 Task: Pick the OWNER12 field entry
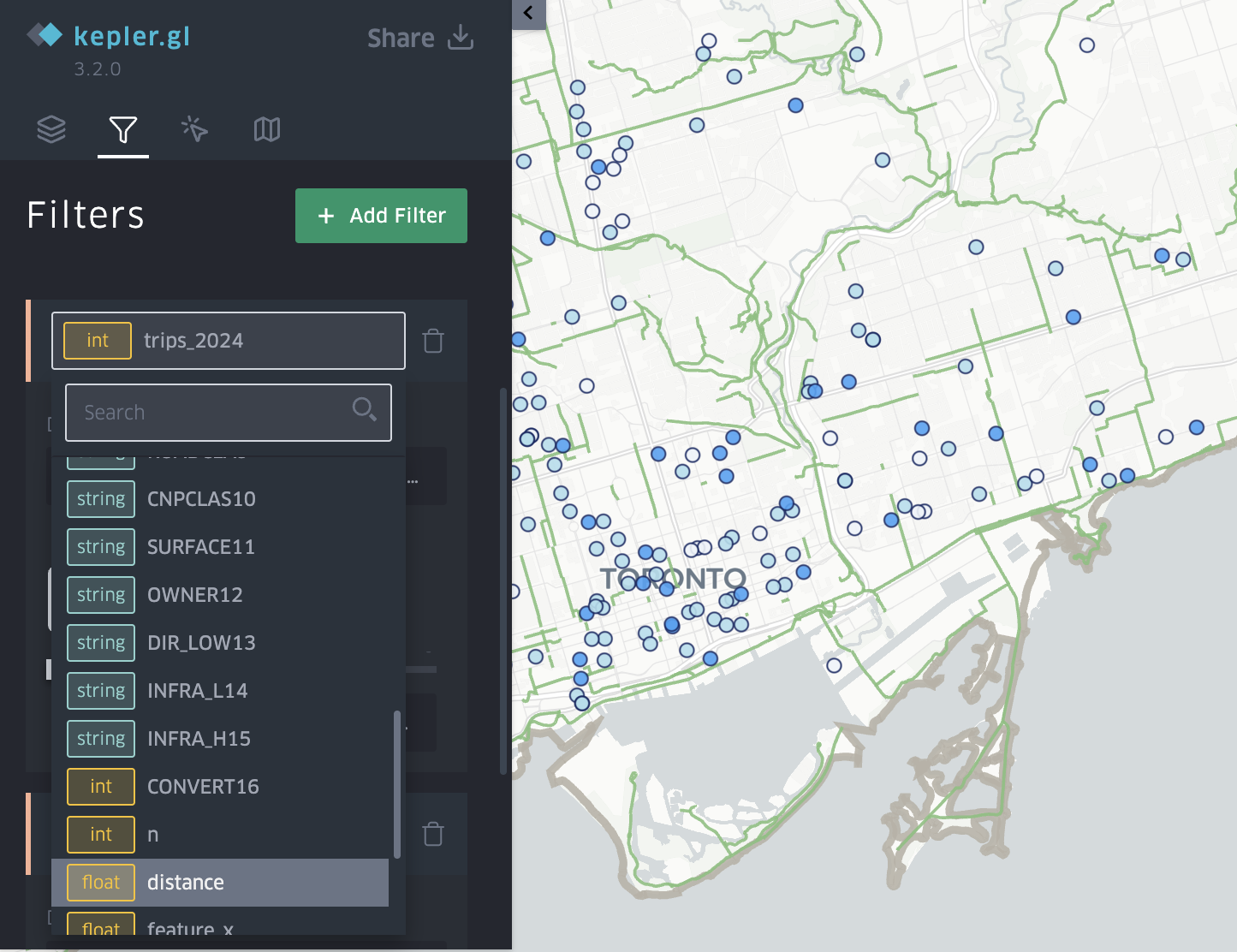click(x=194, y=595)
